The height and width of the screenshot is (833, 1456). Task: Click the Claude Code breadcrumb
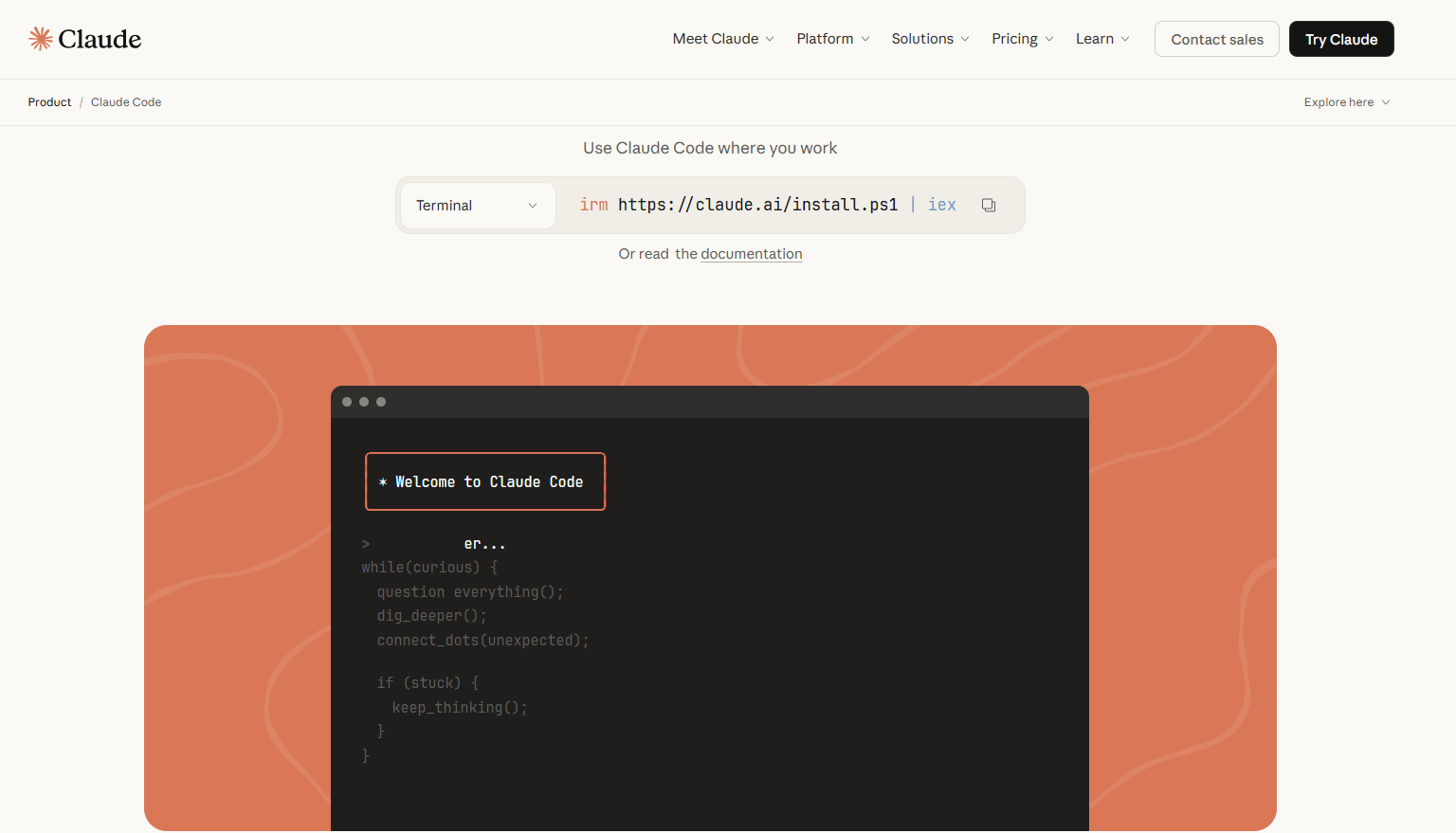(126, 102)
